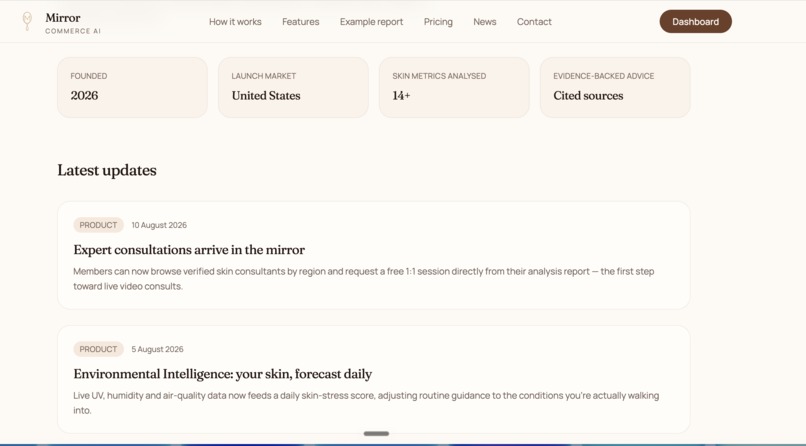The height and width of the screenshot is (446, 806).
Task: Click the Mirror Commerce AI brand name
Action: 72,23
